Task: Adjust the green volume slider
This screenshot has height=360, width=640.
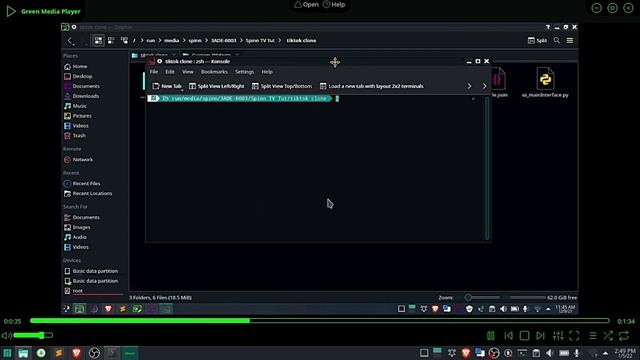Action: [33, 336]
